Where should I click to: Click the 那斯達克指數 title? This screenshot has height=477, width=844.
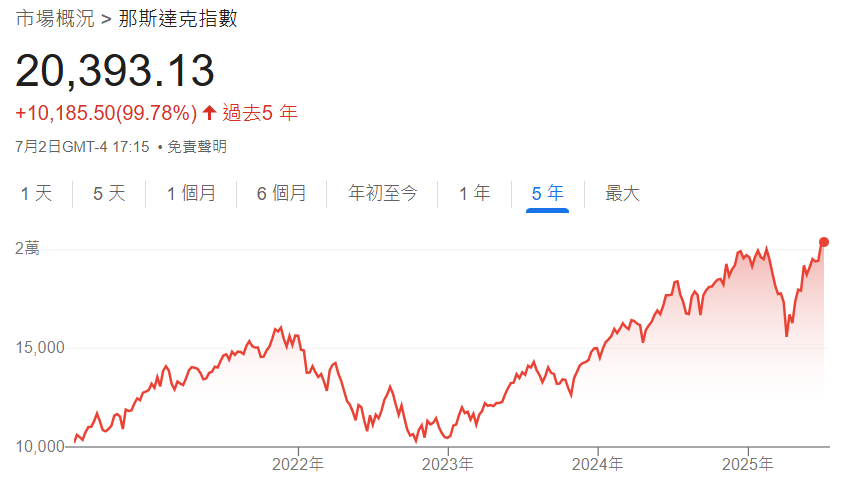point(178,19)
